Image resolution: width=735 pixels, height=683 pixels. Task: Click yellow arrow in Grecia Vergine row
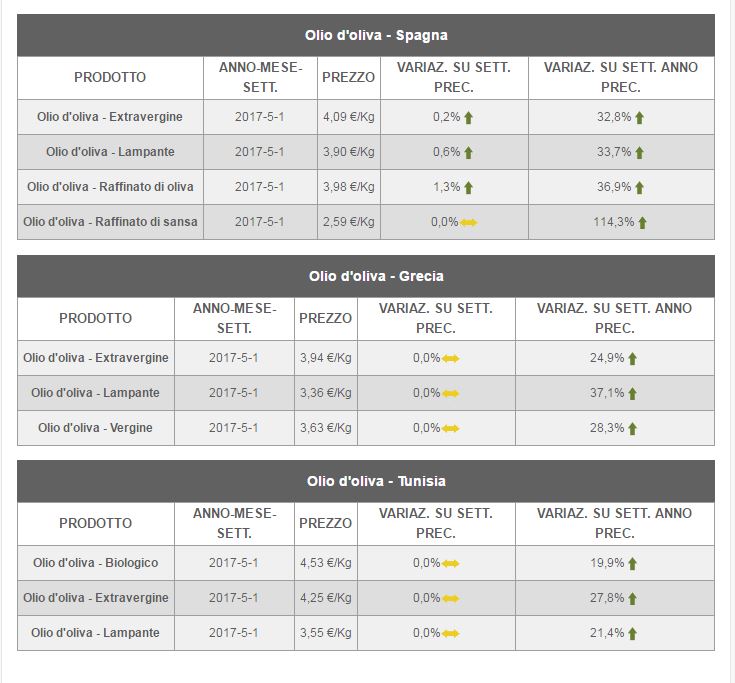click(450, 428)
